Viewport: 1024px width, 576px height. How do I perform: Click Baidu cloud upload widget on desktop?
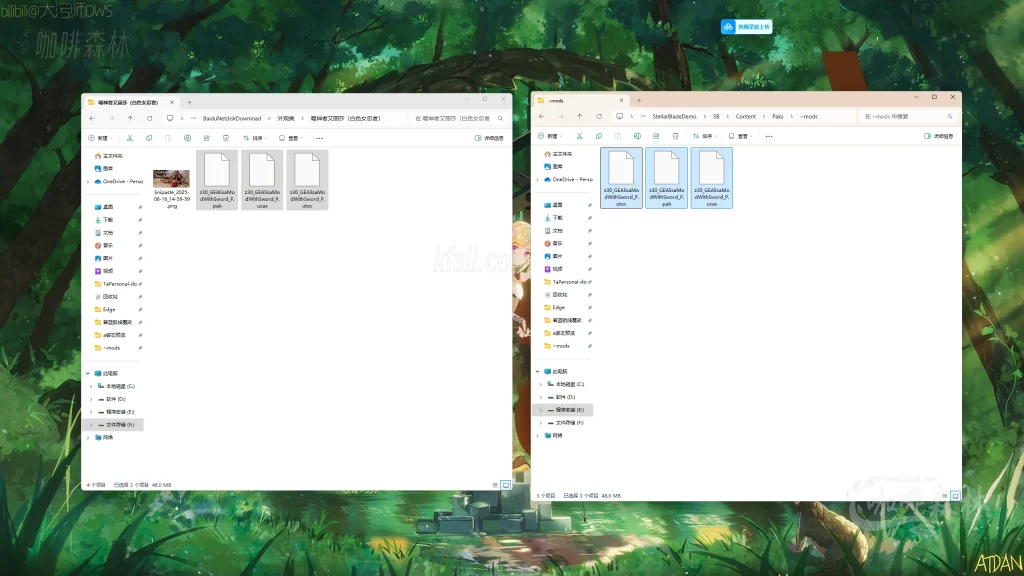pos(746,27)
